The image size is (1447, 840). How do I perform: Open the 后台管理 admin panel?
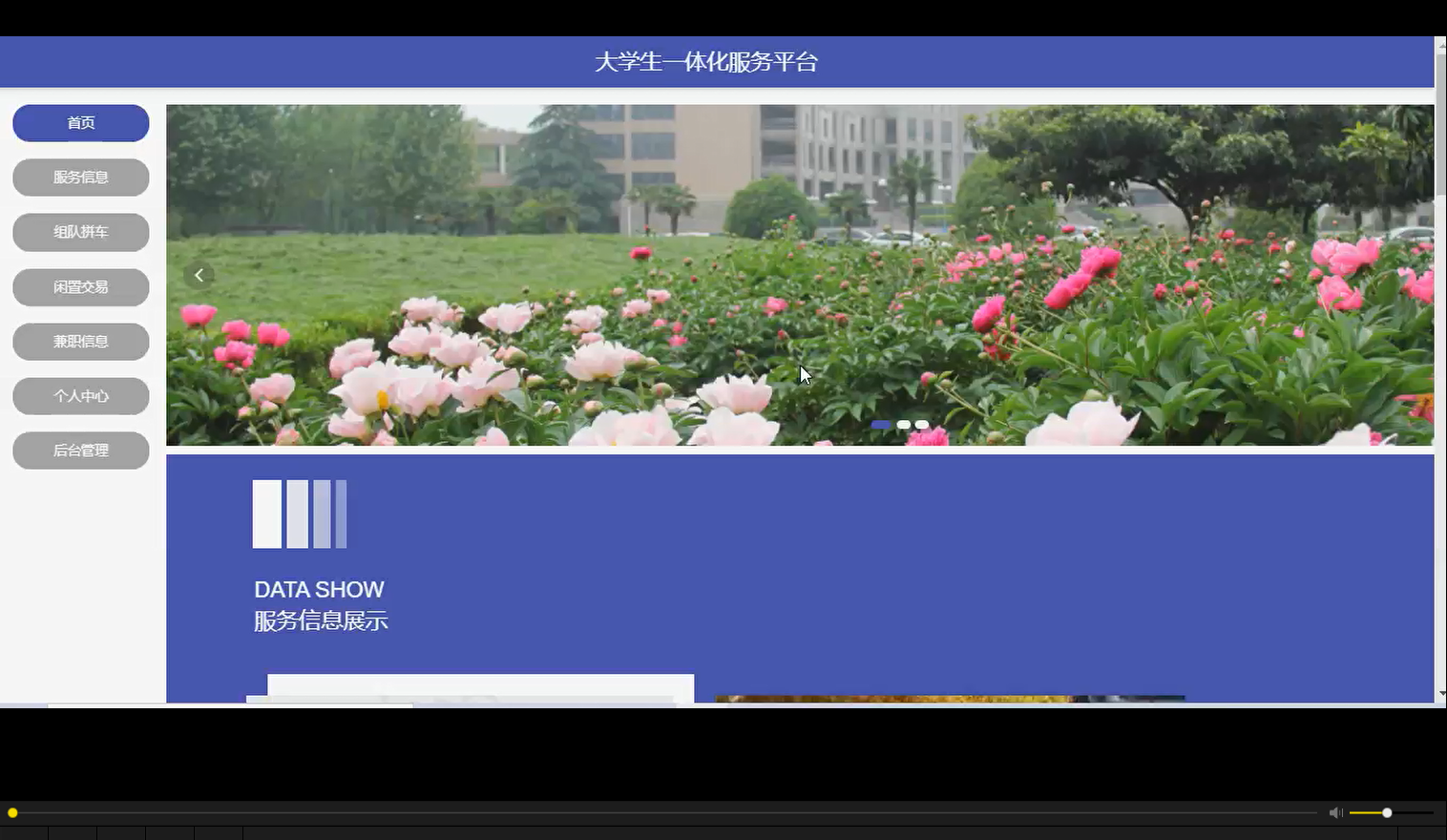click(x=80, y=450)
